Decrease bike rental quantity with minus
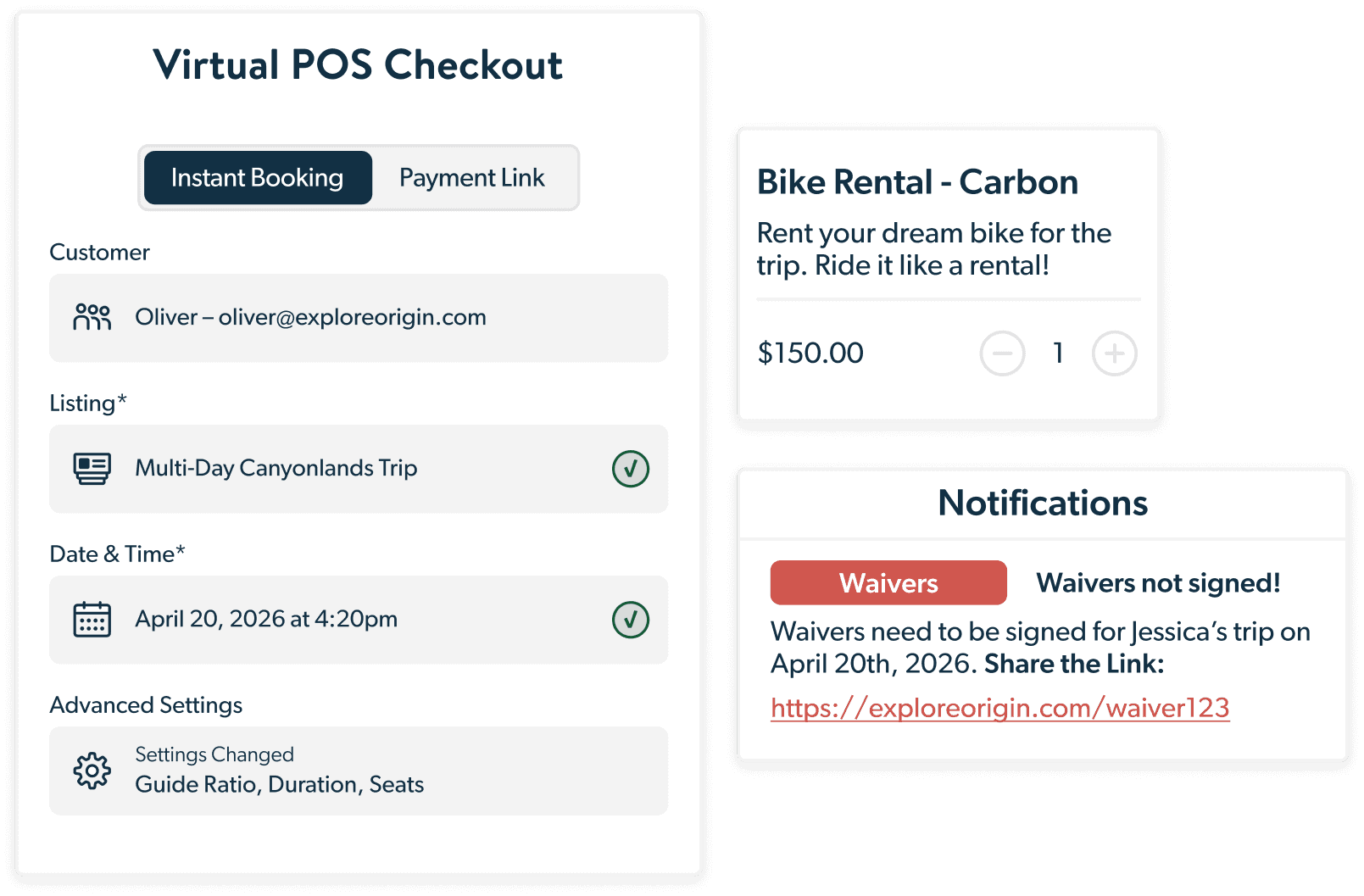The width and height of the screenshot is (1364, 896). click(x=1002, y=353)
